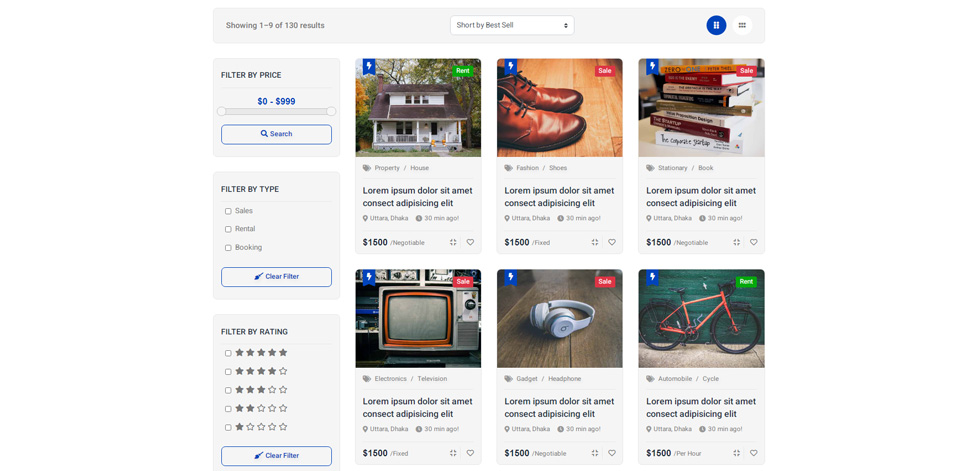Click compare icon on the Book listing
Screen dimensions: 980x471
click(736, 242)
